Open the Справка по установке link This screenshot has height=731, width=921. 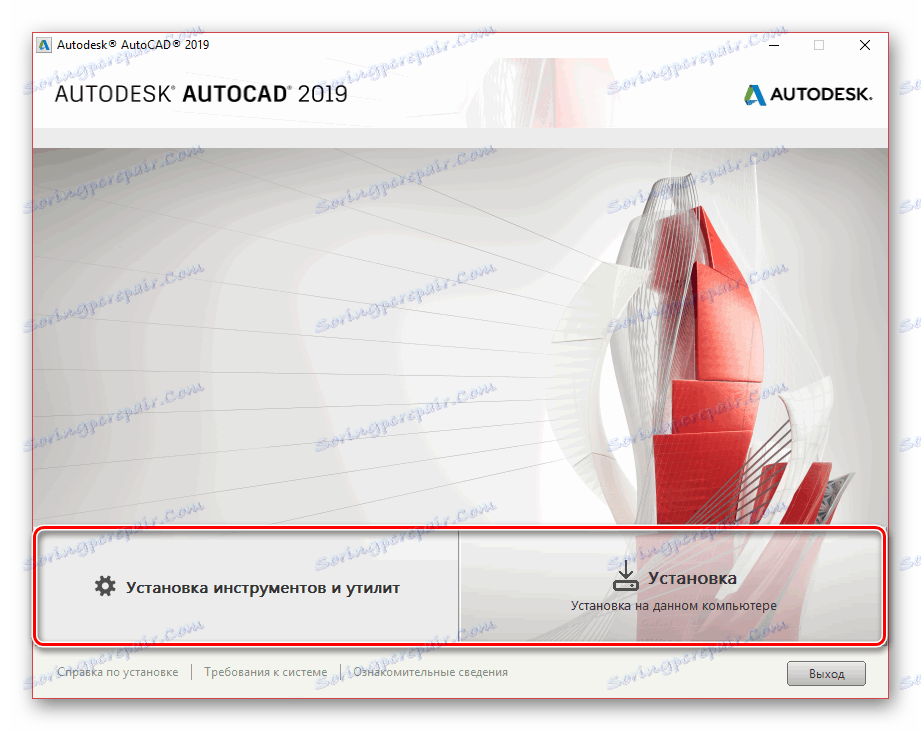[x=117, y=672]
